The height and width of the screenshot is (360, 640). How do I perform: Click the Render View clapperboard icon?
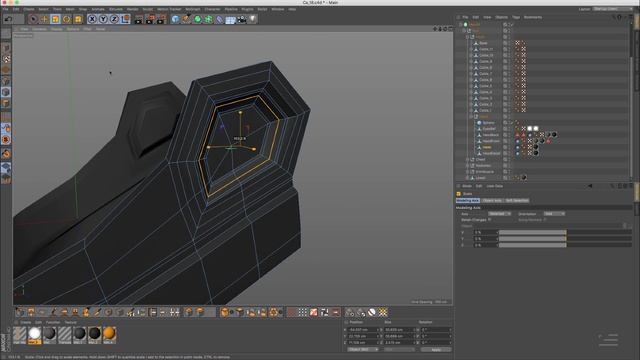coord(139,19)
